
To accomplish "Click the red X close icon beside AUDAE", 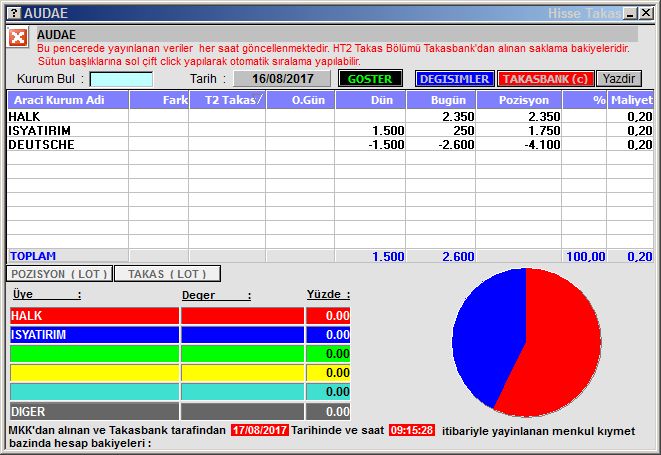I will 18,38.
